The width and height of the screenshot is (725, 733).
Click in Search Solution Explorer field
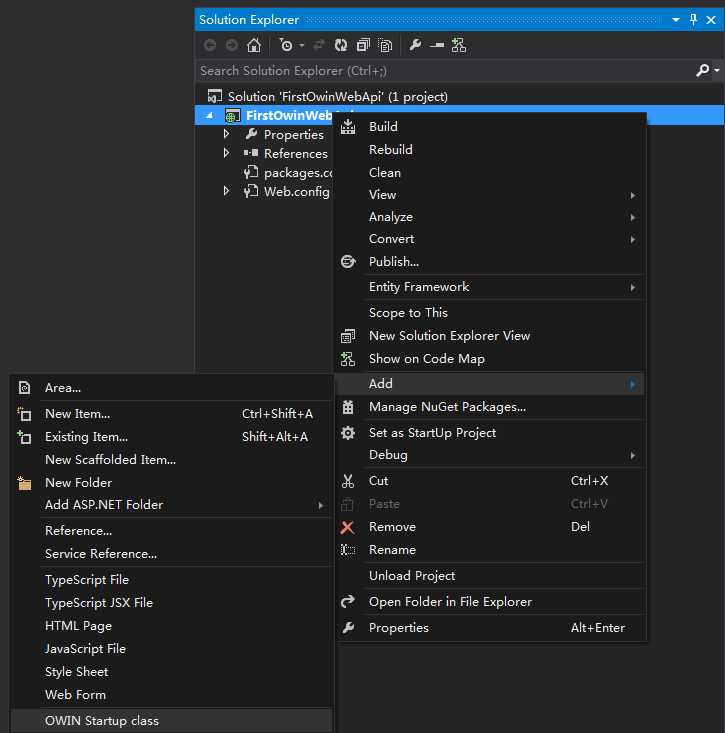pos(444,71)
